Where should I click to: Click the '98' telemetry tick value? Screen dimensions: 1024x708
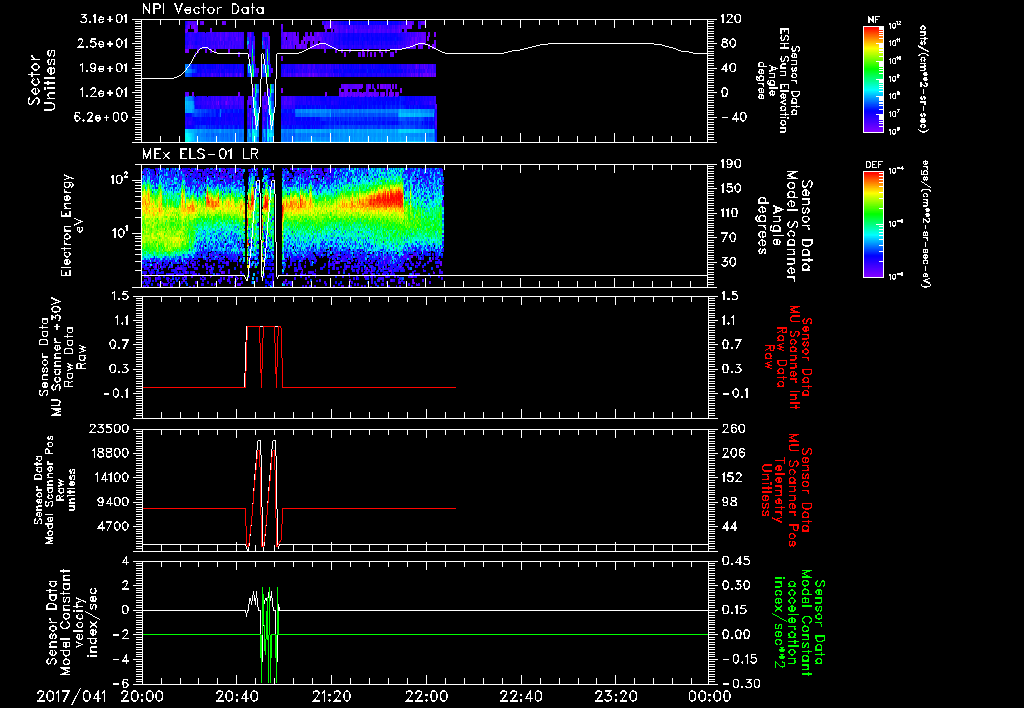coord(728,502)
